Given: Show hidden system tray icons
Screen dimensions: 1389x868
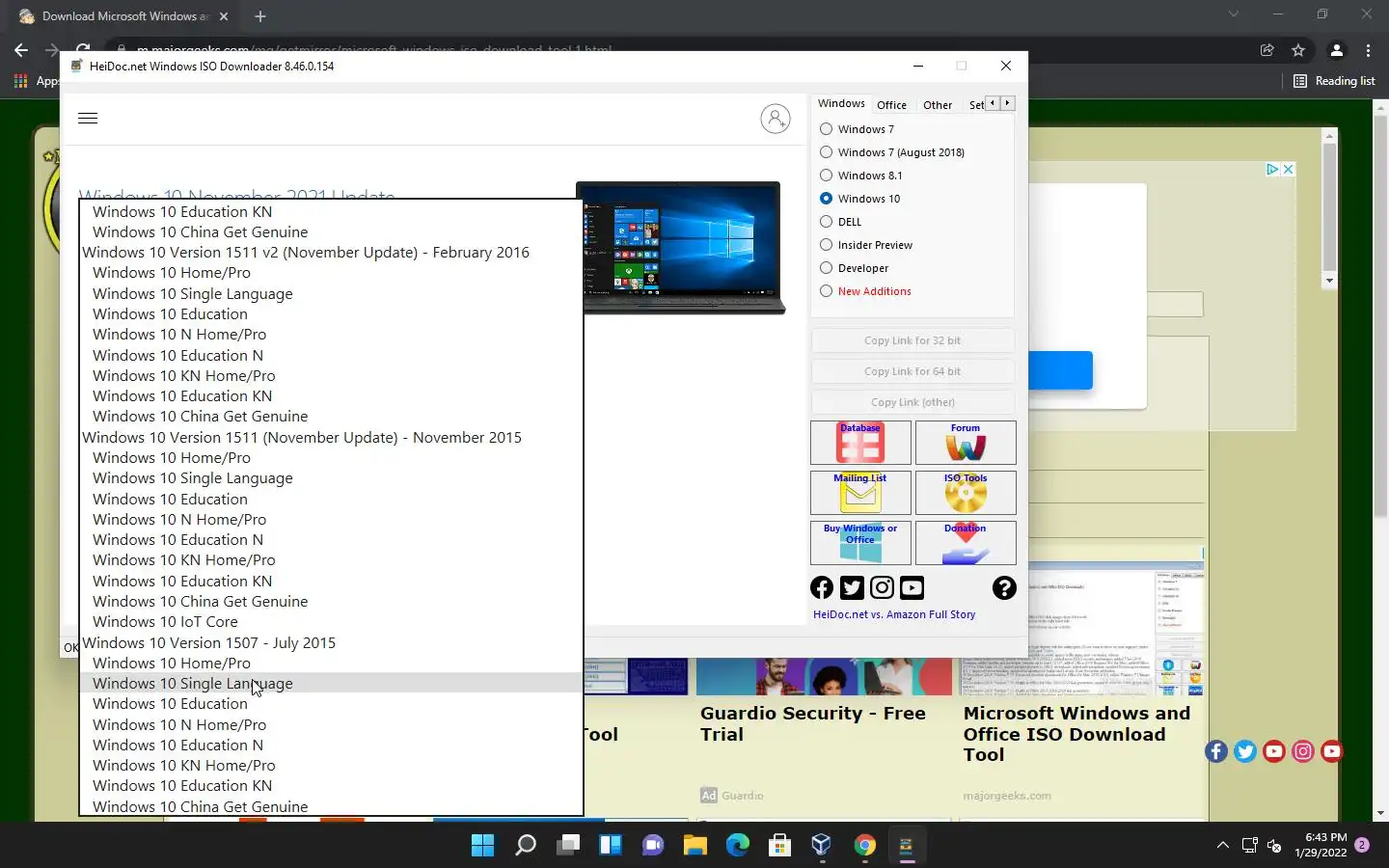Looking at the screenshot, I should [x=1223, y=846].
